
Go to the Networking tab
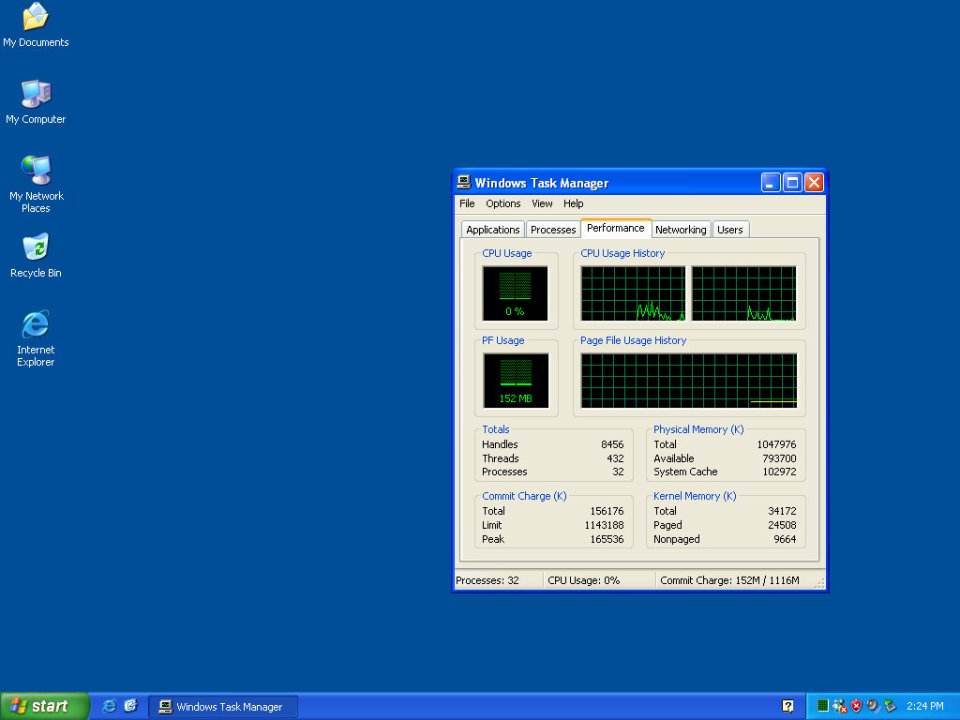pos(680,230)
